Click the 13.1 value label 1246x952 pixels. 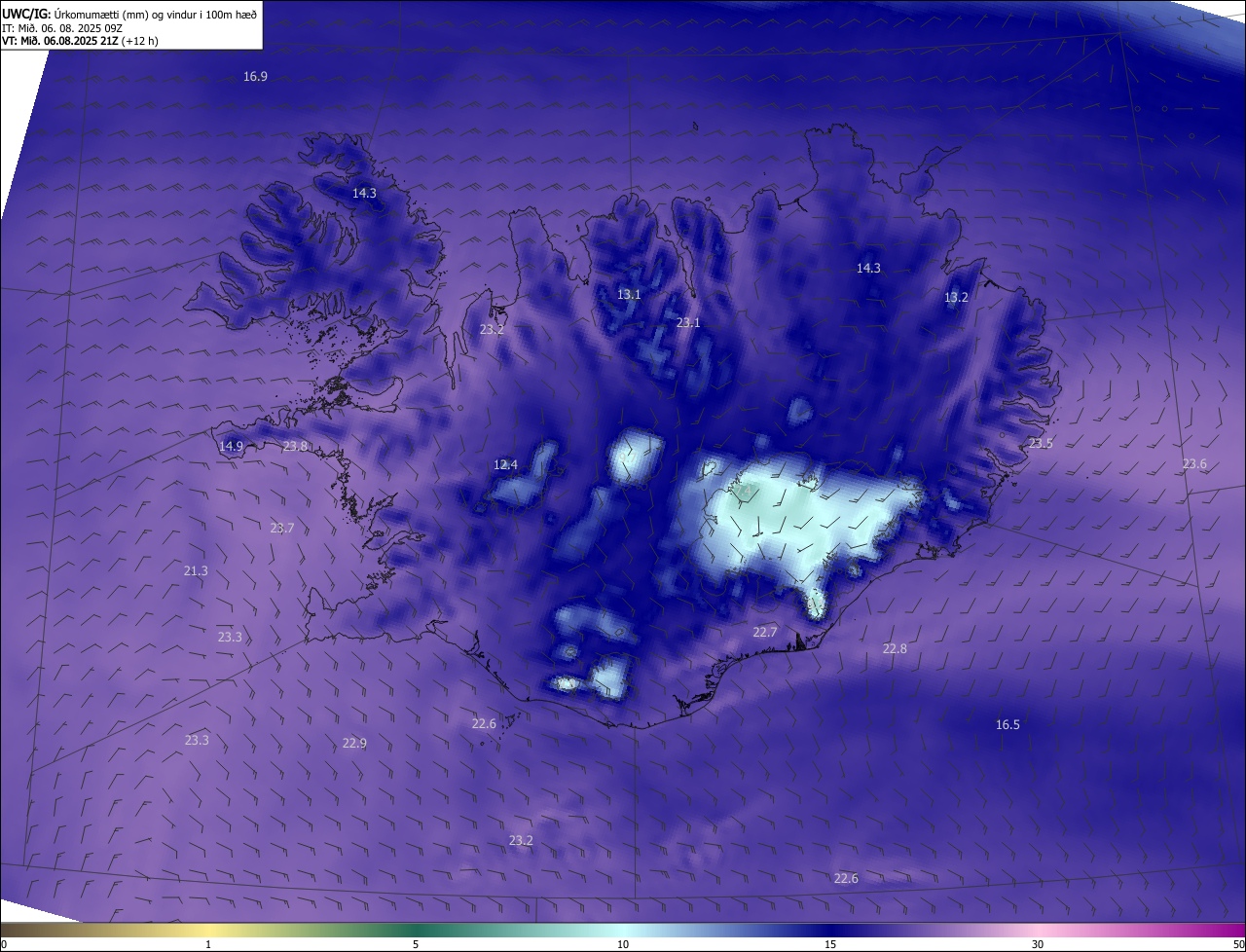tap(629, 294)
